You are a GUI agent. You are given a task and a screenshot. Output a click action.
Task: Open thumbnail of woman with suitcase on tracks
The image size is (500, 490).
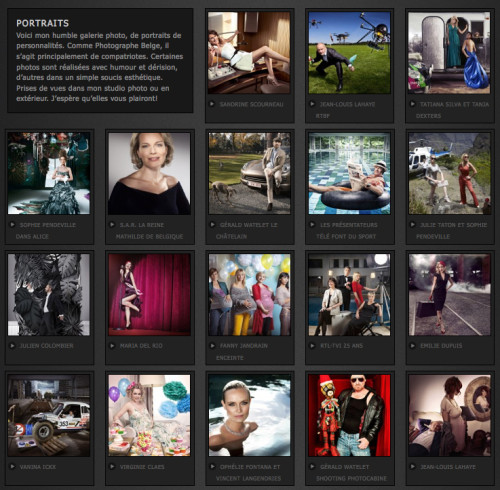[450, 295]
